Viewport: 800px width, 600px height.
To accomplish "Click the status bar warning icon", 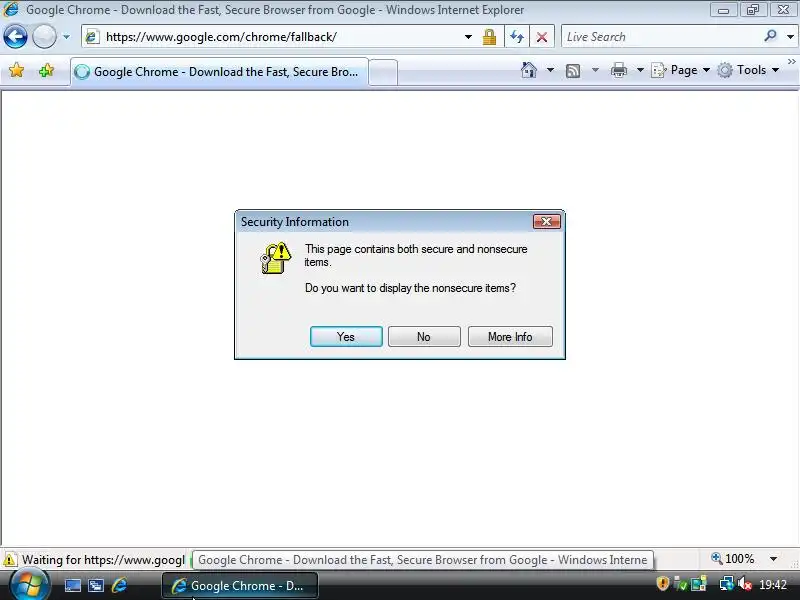I will pyautogui.click(x=10, y=560).
